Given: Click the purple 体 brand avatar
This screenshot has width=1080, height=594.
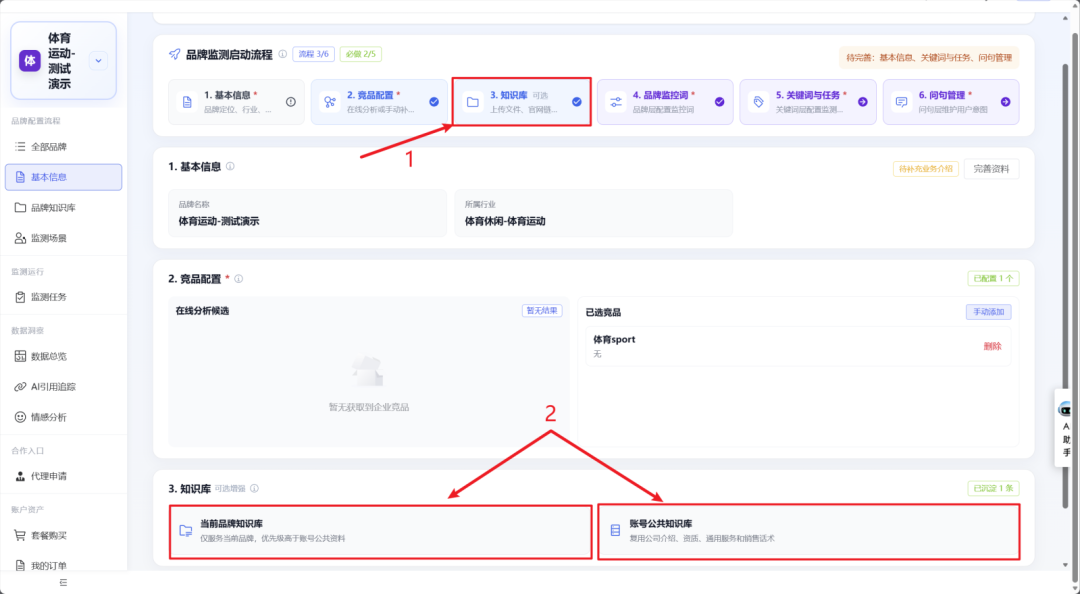Looking at the screenshot, I should 30,61.
